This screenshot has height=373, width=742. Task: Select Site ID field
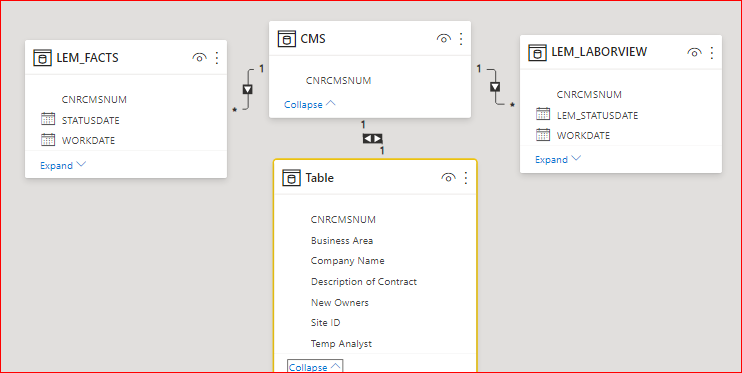[325, 323]
